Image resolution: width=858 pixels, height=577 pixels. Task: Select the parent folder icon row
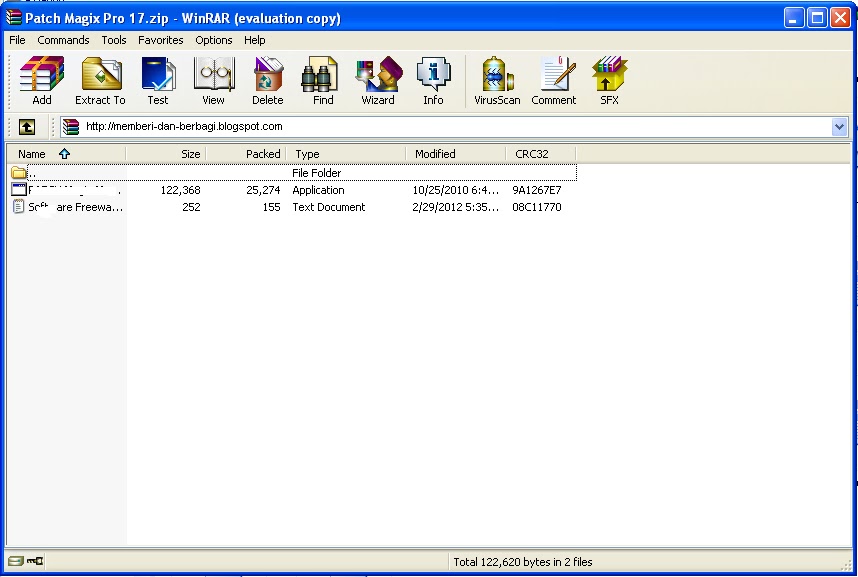pos(19,173)
